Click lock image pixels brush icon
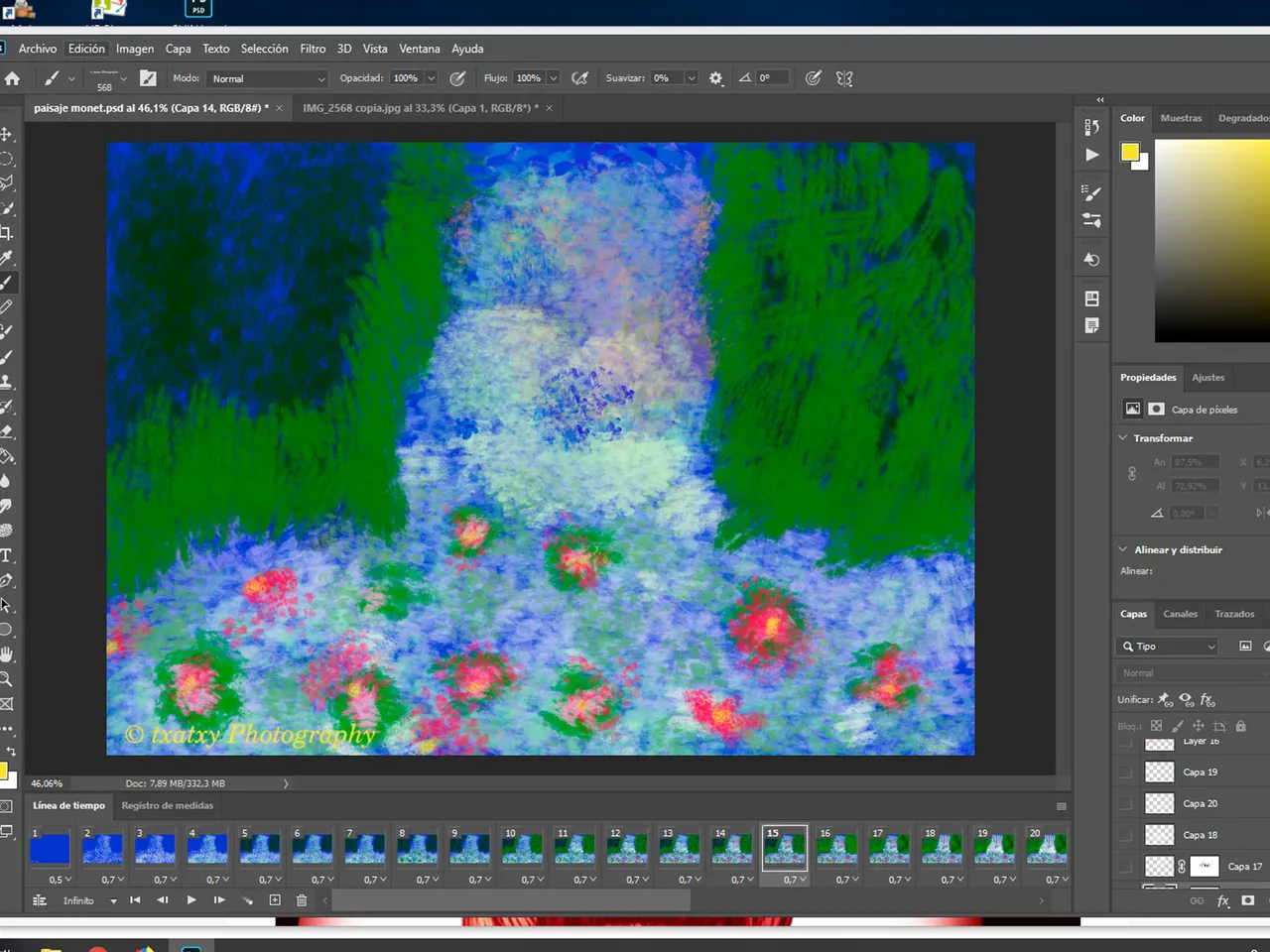Viewport: 1270px width, 952px height. 1177,726
